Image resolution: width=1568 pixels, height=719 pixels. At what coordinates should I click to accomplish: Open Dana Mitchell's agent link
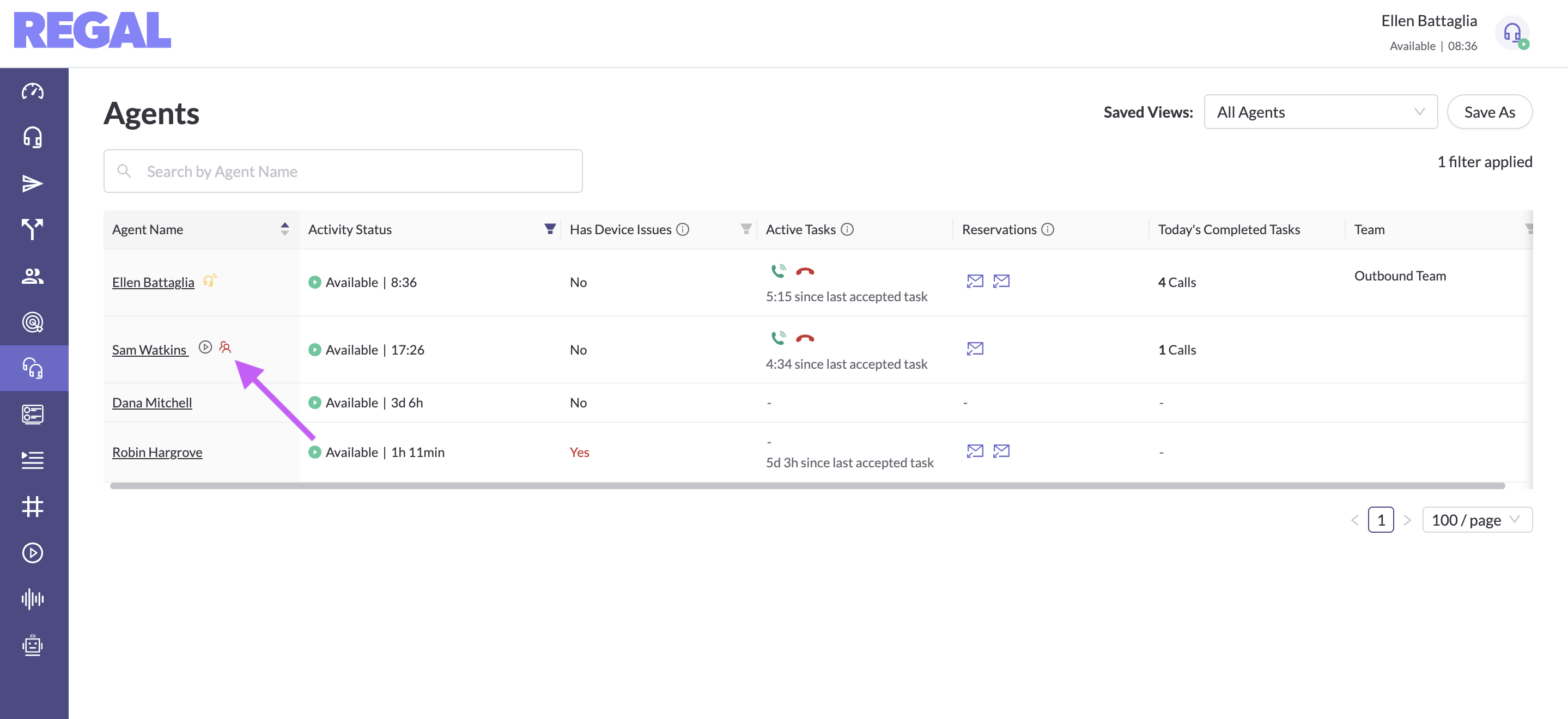[x=151, y=403]
